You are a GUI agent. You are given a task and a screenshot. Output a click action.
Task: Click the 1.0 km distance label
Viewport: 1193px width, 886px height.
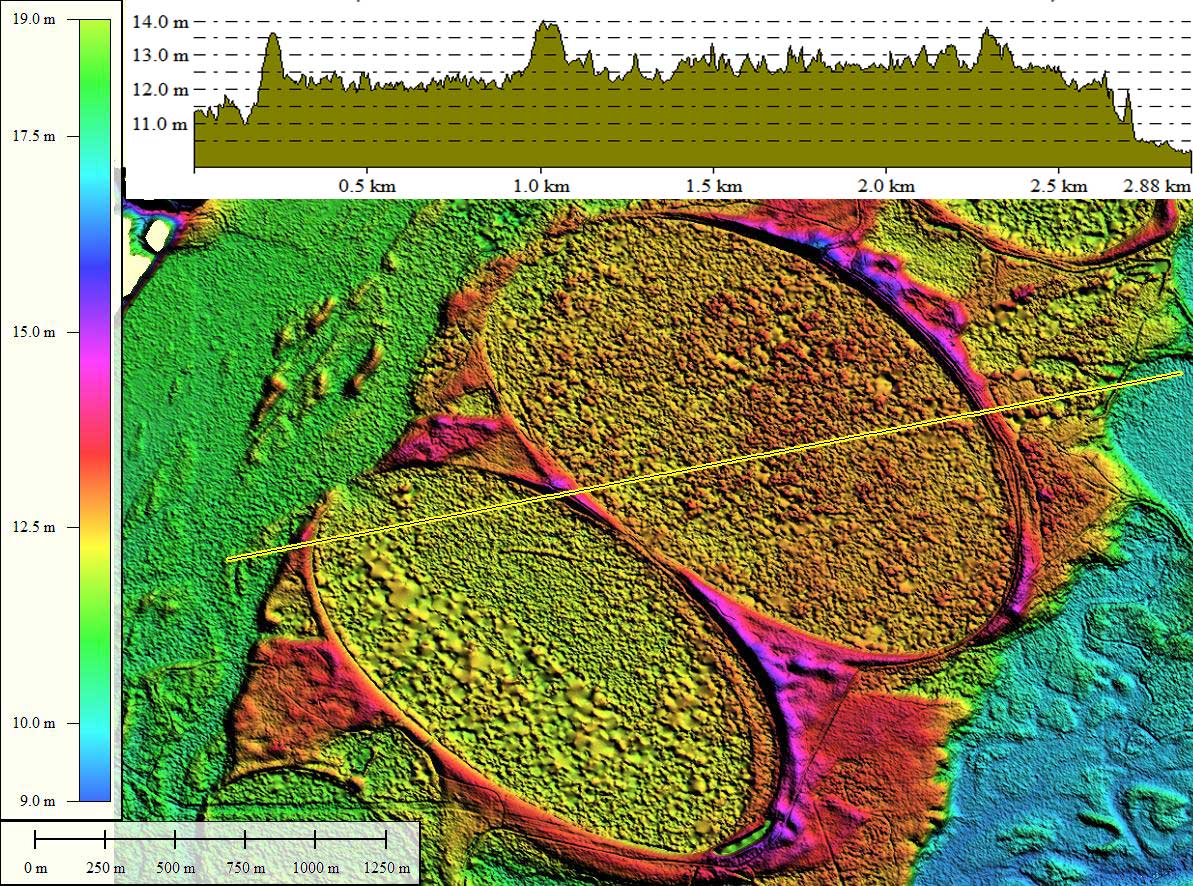(x=541, y=186)
